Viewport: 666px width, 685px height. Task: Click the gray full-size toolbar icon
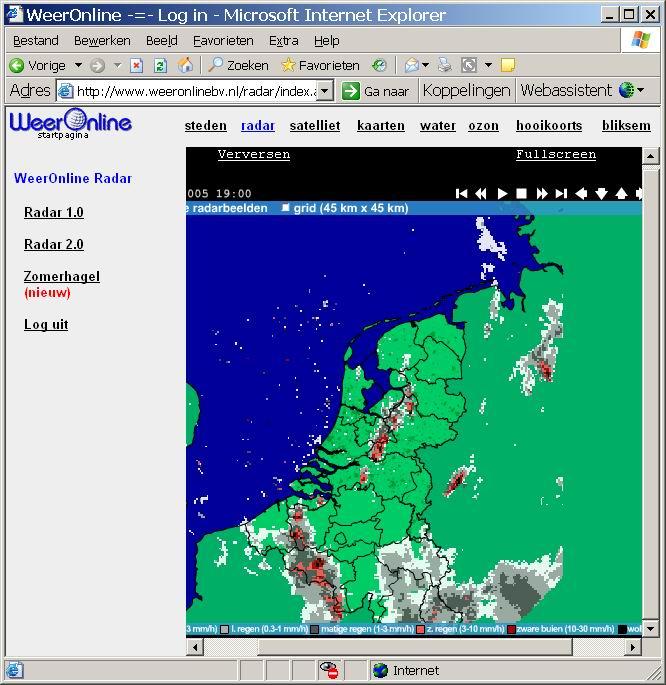pyautogui.click(x=469, y=66)
